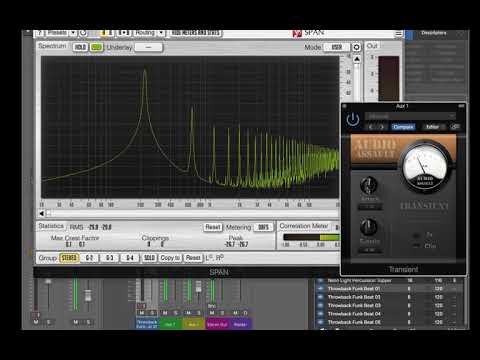Screen dimensions: 480x360
Task: Select the STEREO group
Action: coord(69,258)
